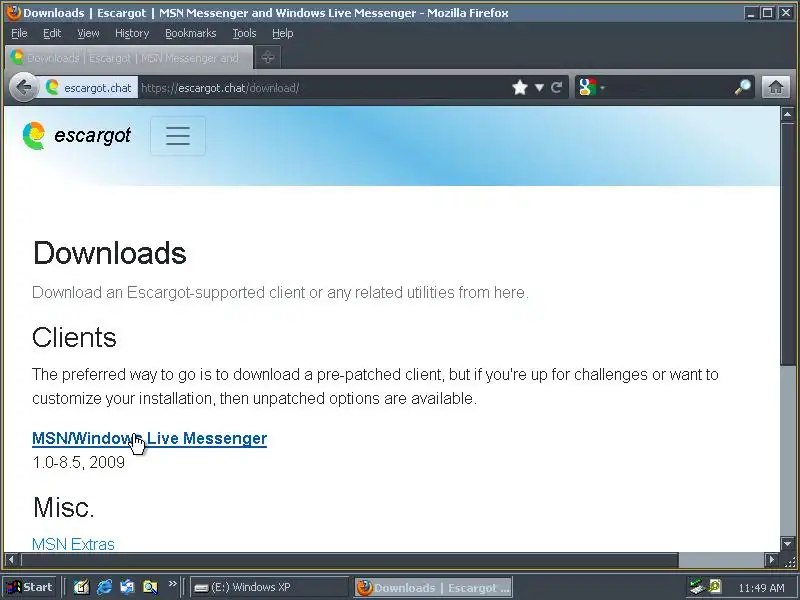Viewport: 800px width, 600px height.
Task: Click the first Quick Launch icon
Action: pyautogui.click(x=81, y=587)
